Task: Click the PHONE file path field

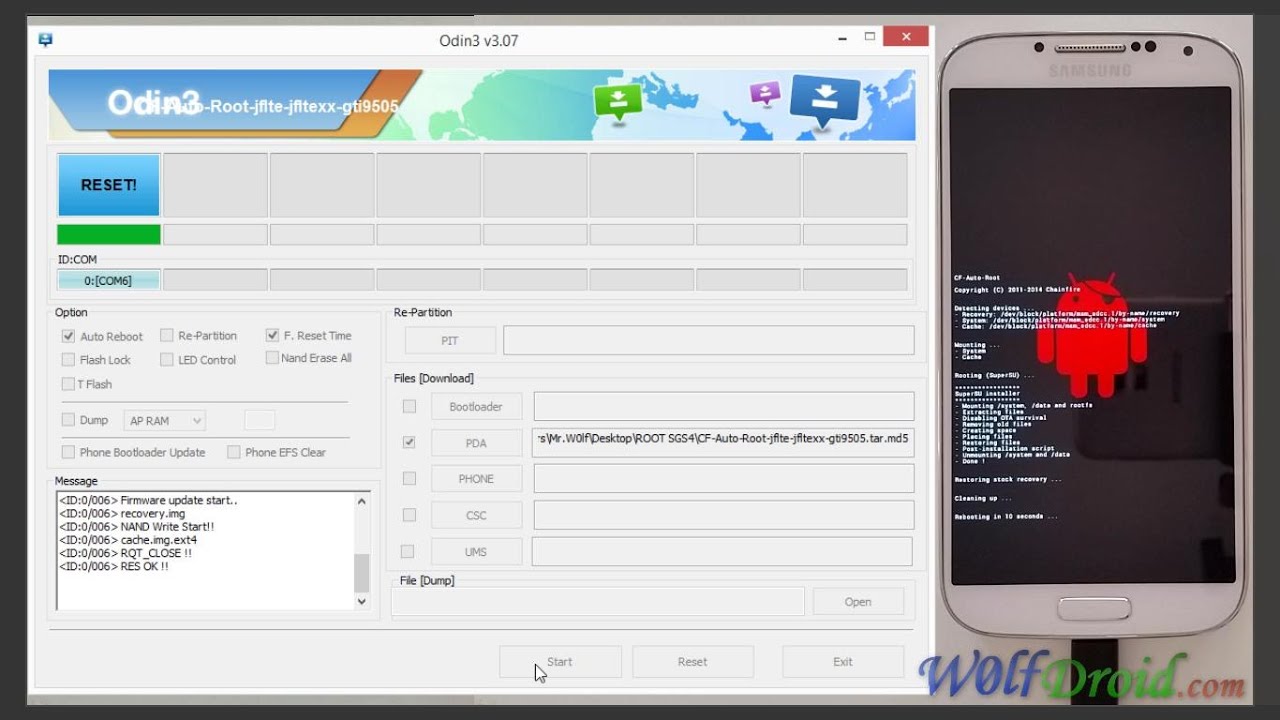Action: (723, 478)
